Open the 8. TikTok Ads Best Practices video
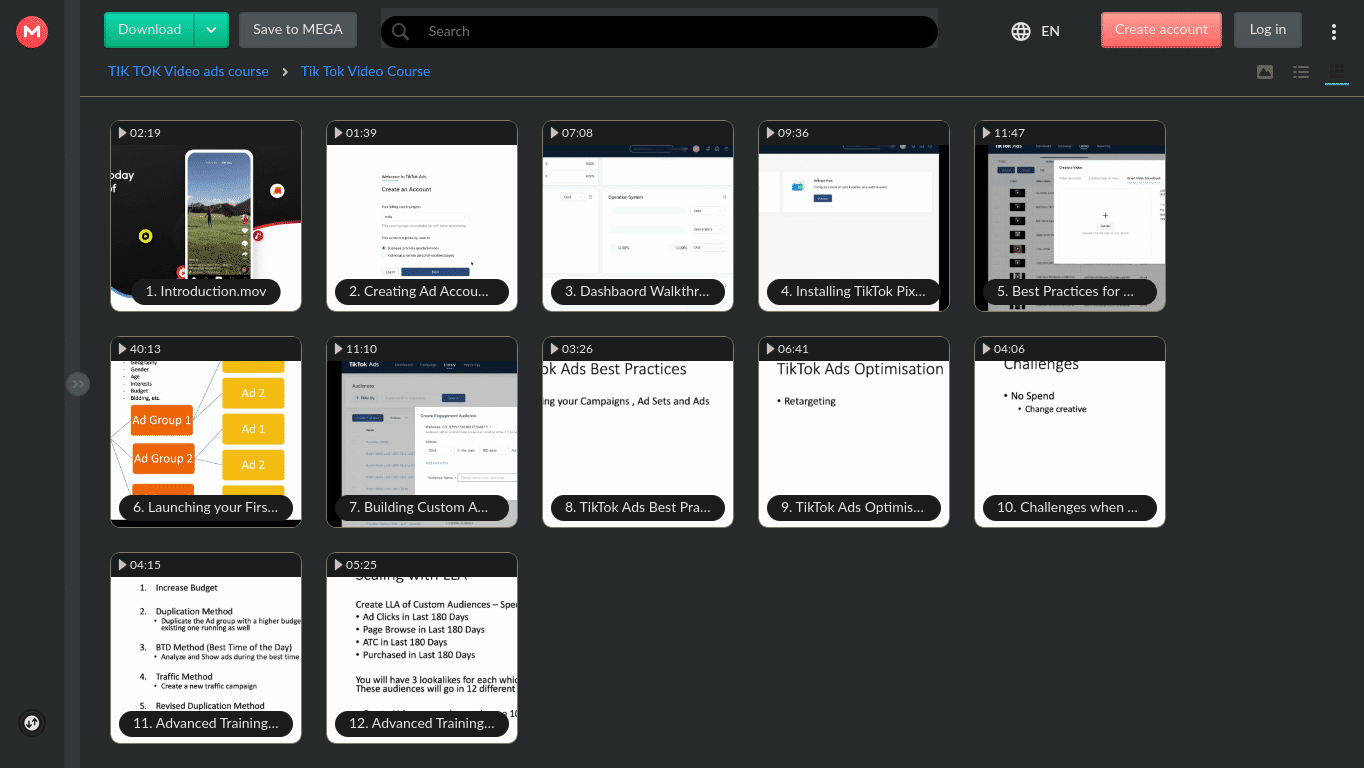Image resolution: width=1364 pixels, height=768 pixels. 638,432
